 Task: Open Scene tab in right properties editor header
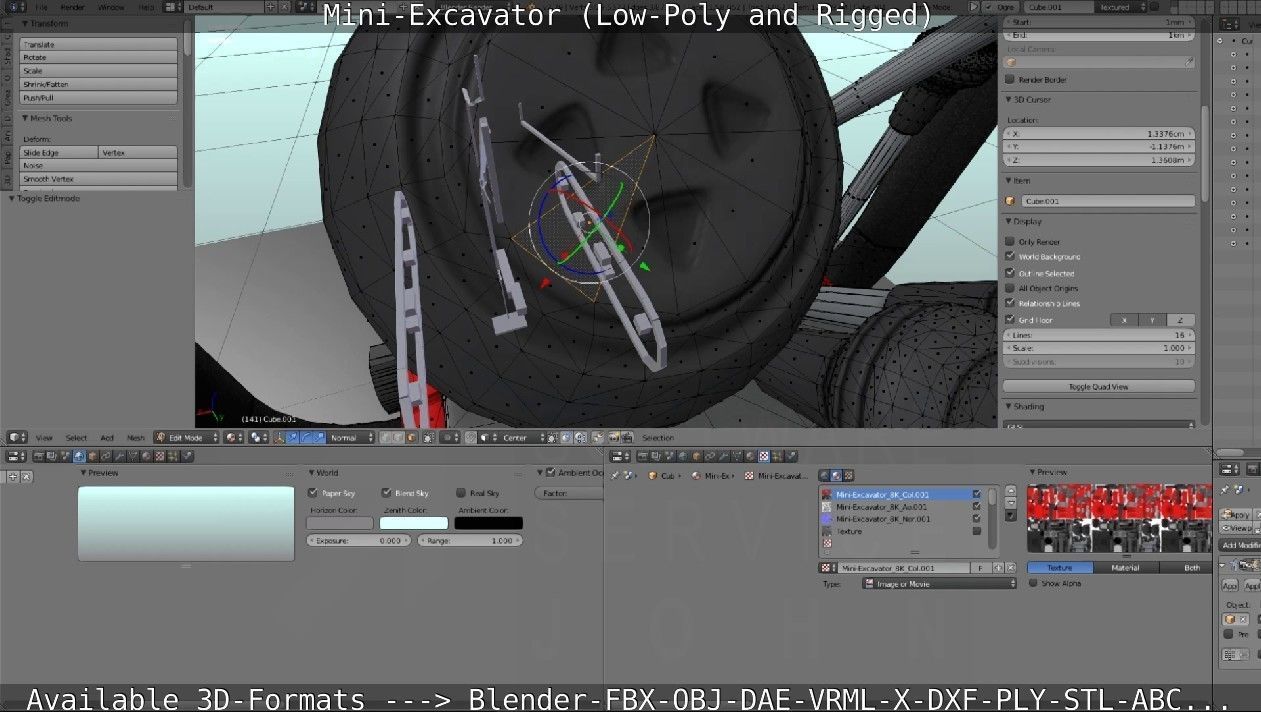point(668,456)
